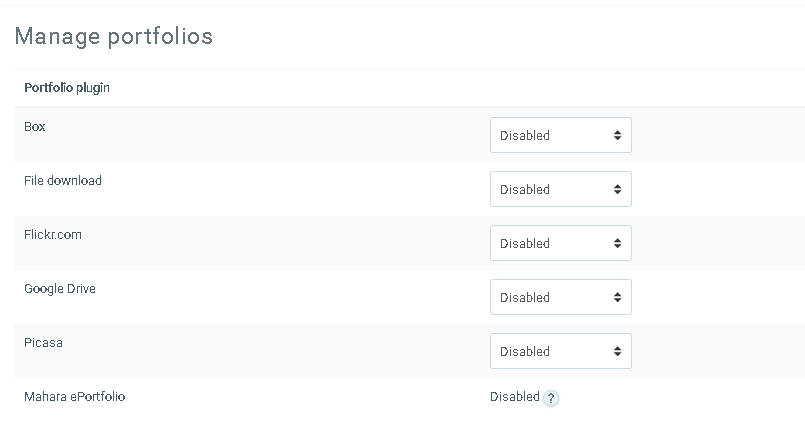Click the arrow icon on Google Drive dropdown
The image size is (805, 422).
[x=617, y=297]
